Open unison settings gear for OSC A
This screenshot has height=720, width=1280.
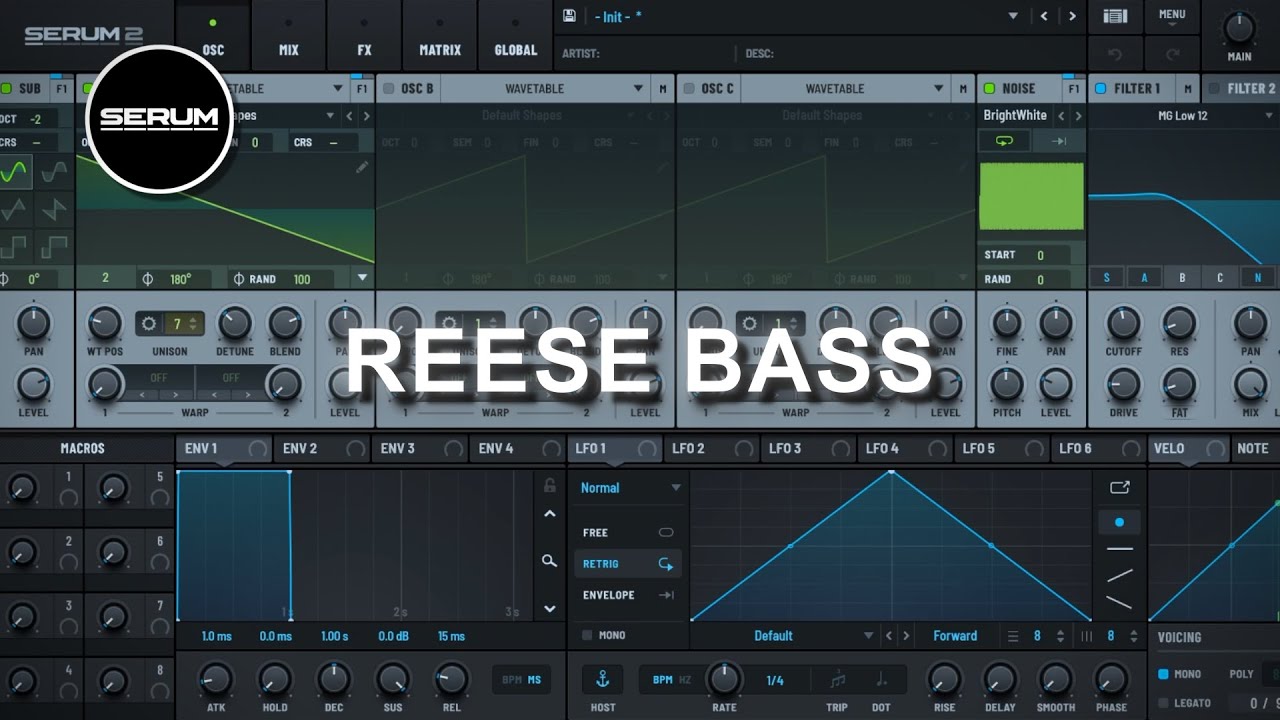point(150,323)
